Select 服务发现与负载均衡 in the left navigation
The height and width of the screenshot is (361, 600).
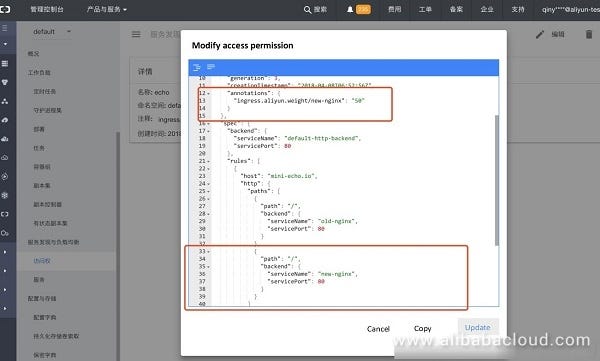[53, 242]
